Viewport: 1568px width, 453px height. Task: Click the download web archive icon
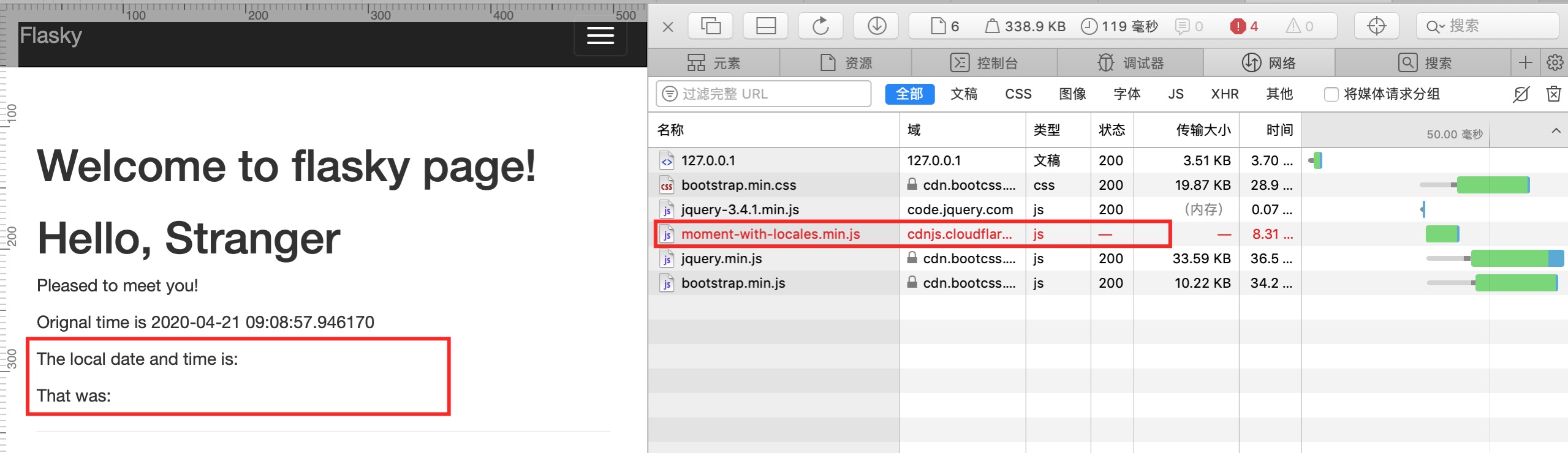877,26
